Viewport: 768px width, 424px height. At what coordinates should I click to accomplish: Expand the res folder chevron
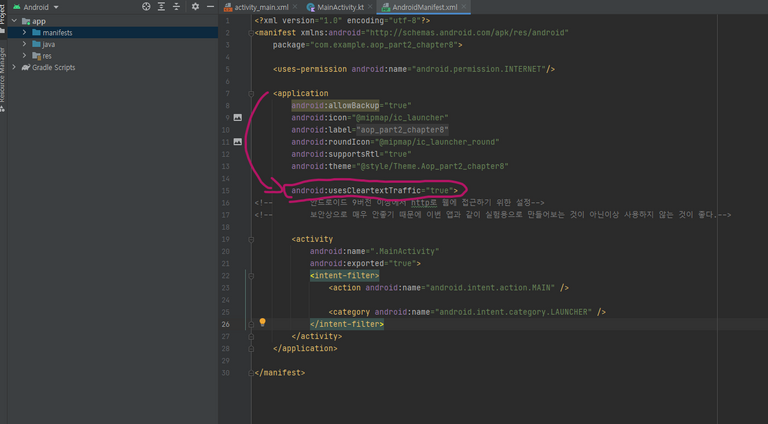24,56
